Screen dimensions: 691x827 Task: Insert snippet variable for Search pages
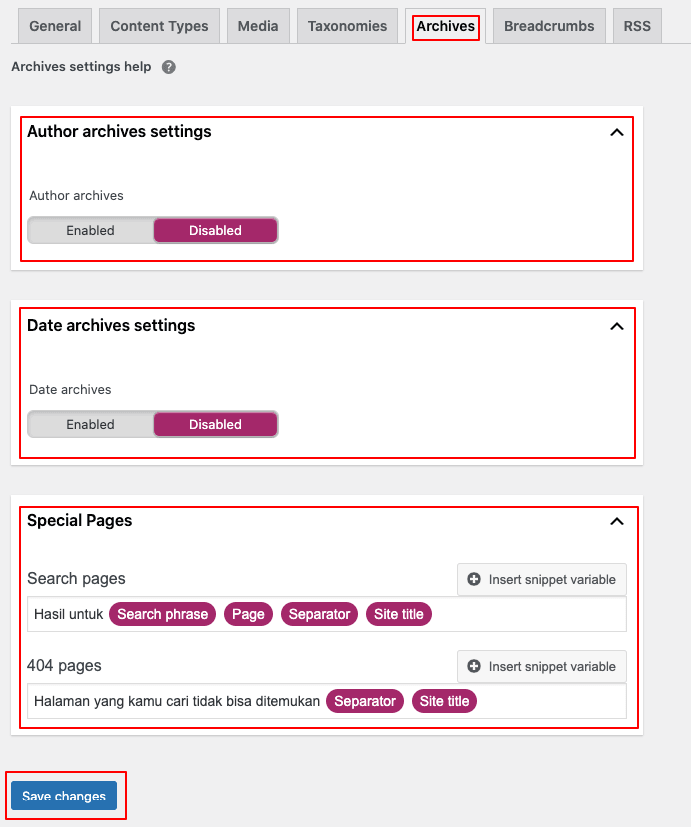click(x=542, y=580)
